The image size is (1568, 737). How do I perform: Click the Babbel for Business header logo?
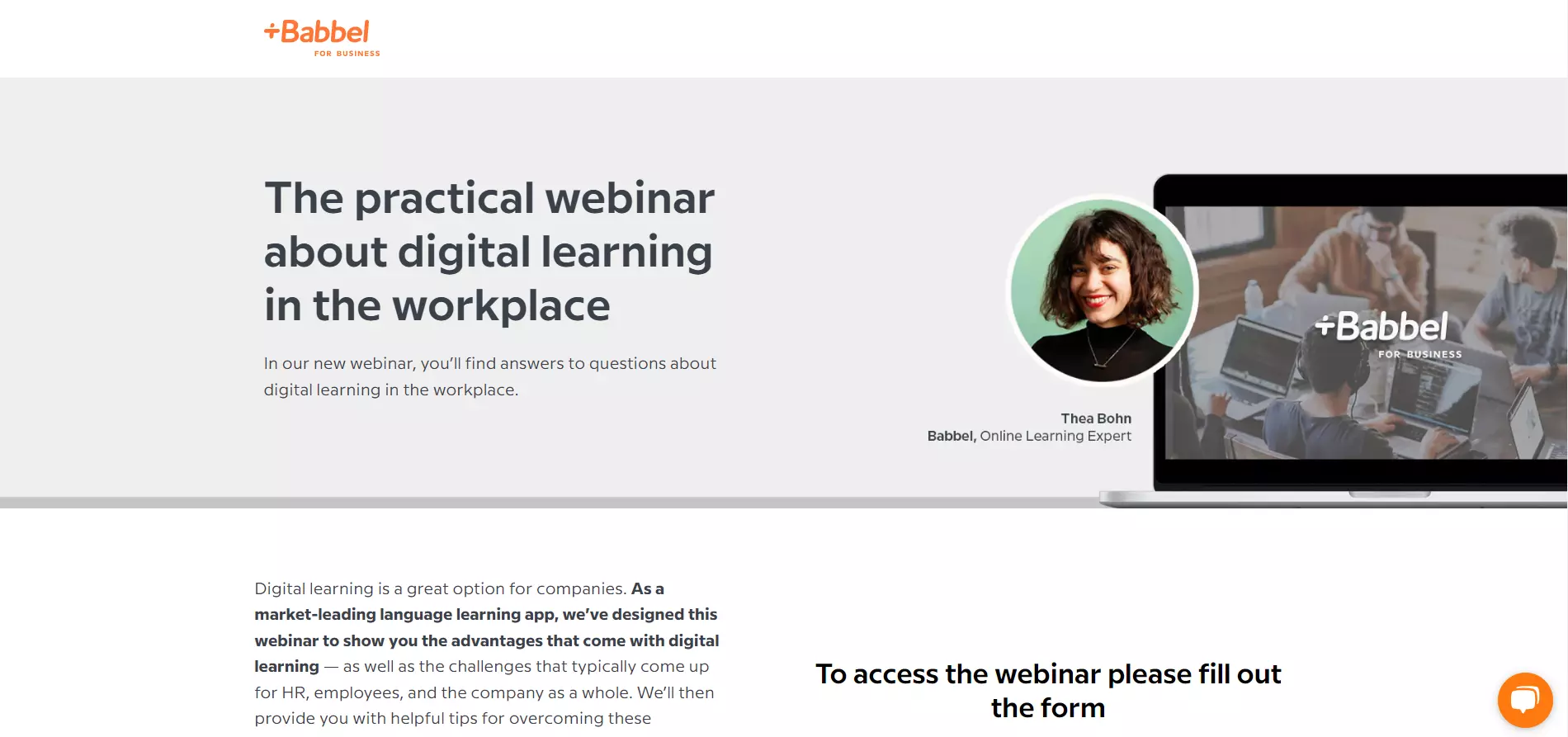point(322,37)
